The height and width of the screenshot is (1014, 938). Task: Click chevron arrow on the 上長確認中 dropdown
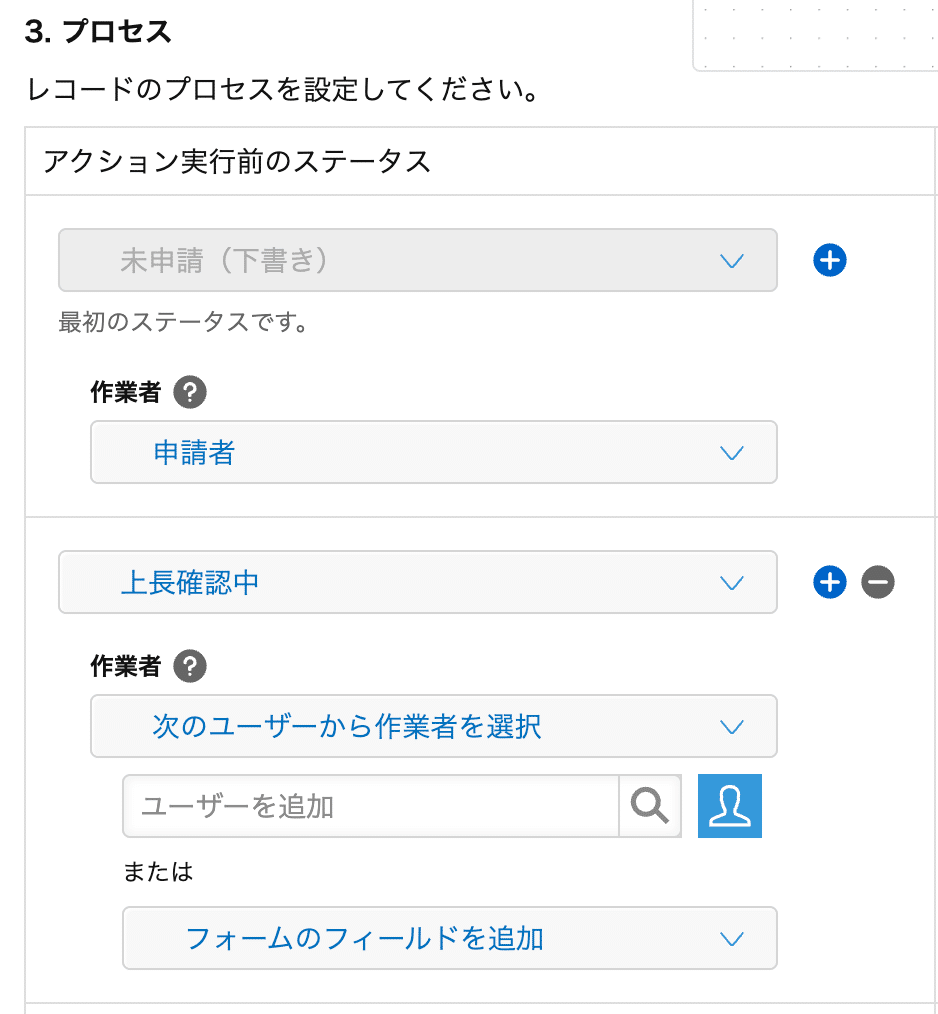[x=732, y=583]
